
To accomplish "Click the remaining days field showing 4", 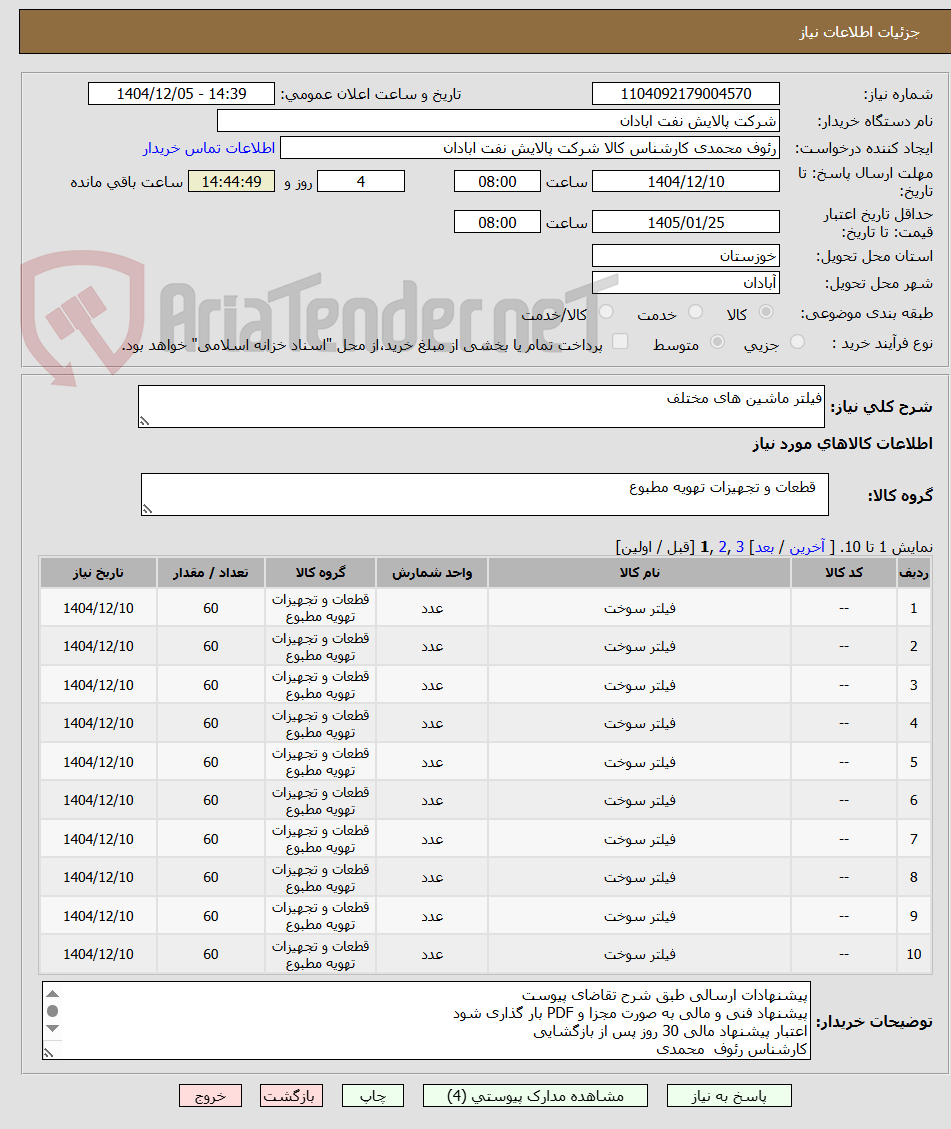I will coord(361,181).
